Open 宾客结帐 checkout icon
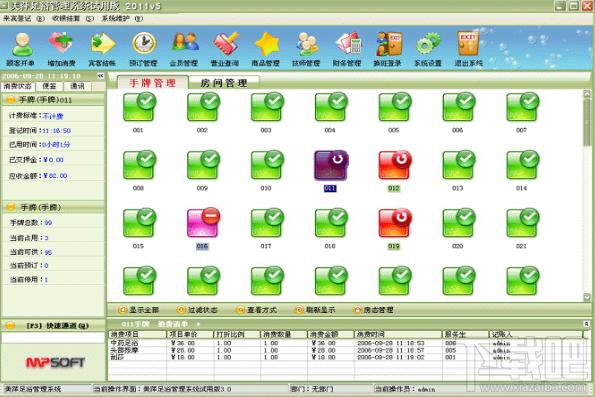This screenshot has width=595, height=397. click(102, 49)
